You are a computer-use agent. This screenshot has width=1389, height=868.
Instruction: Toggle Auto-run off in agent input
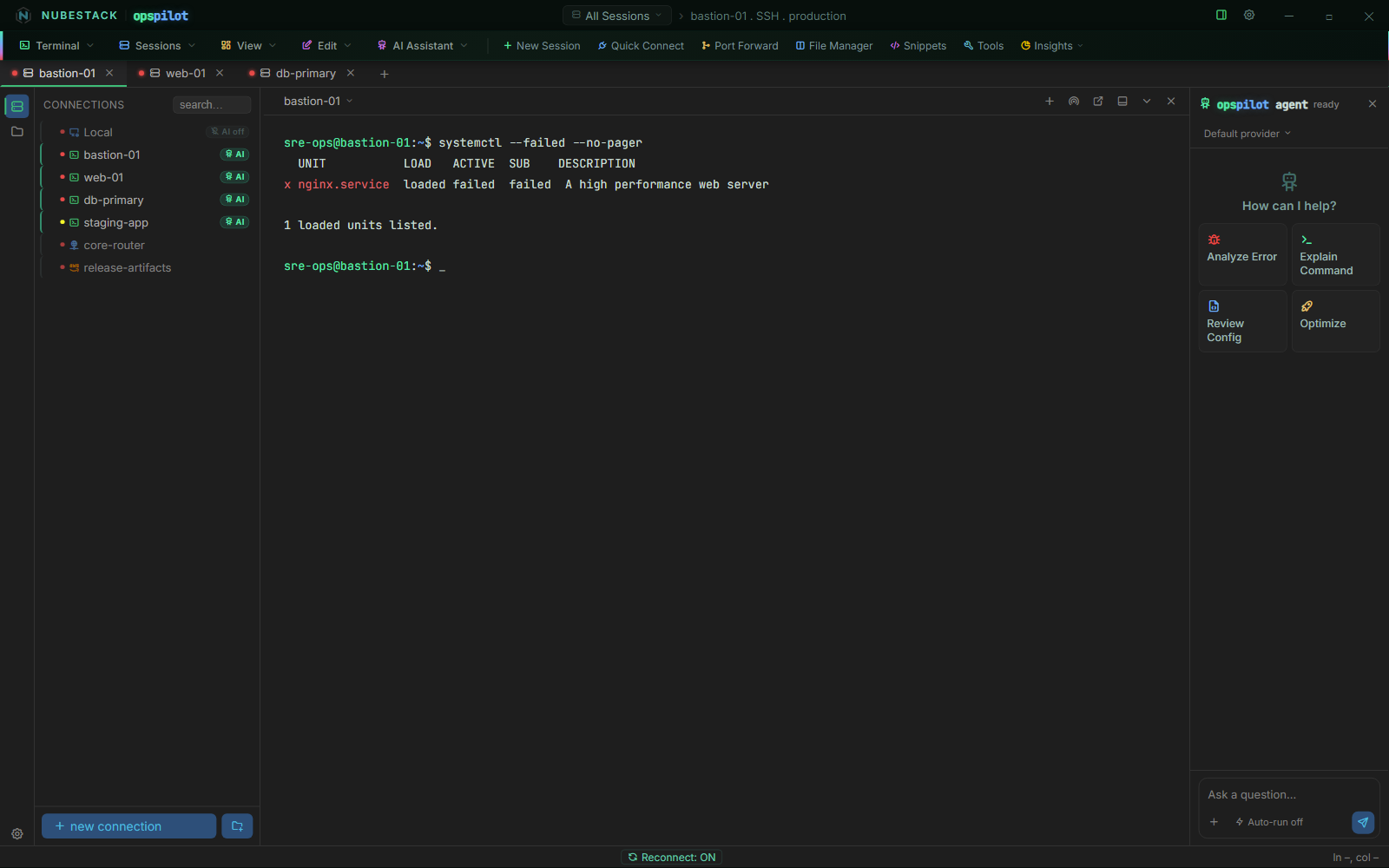(1269, 822)
